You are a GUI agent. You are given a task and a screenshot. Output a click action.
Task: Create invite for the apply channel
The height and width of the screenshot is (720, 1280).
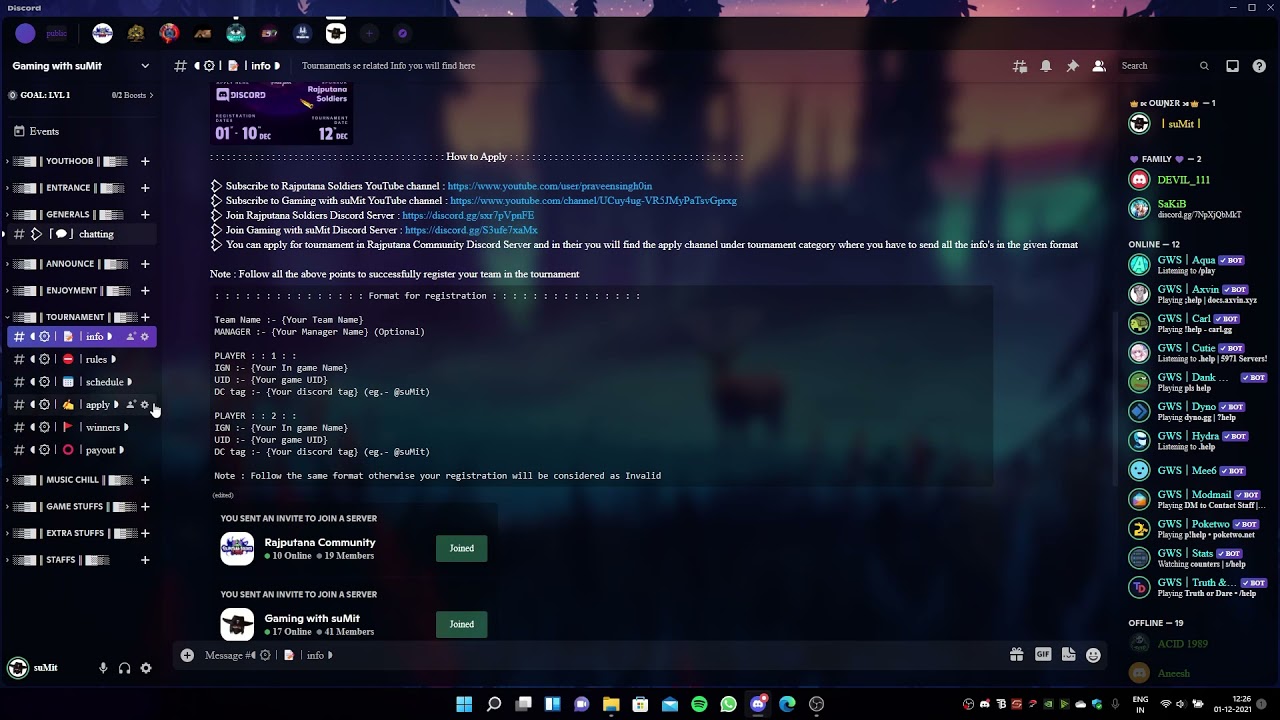[x=130, y=405]
